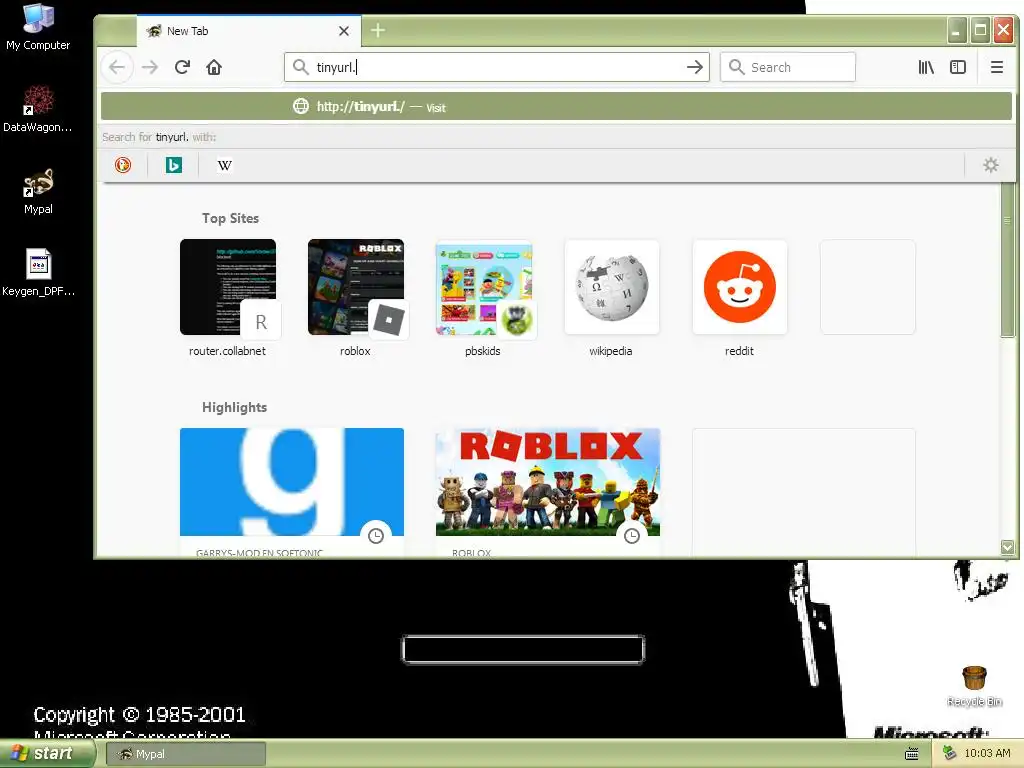Go back with the back arrow button

tap(117, 67)
